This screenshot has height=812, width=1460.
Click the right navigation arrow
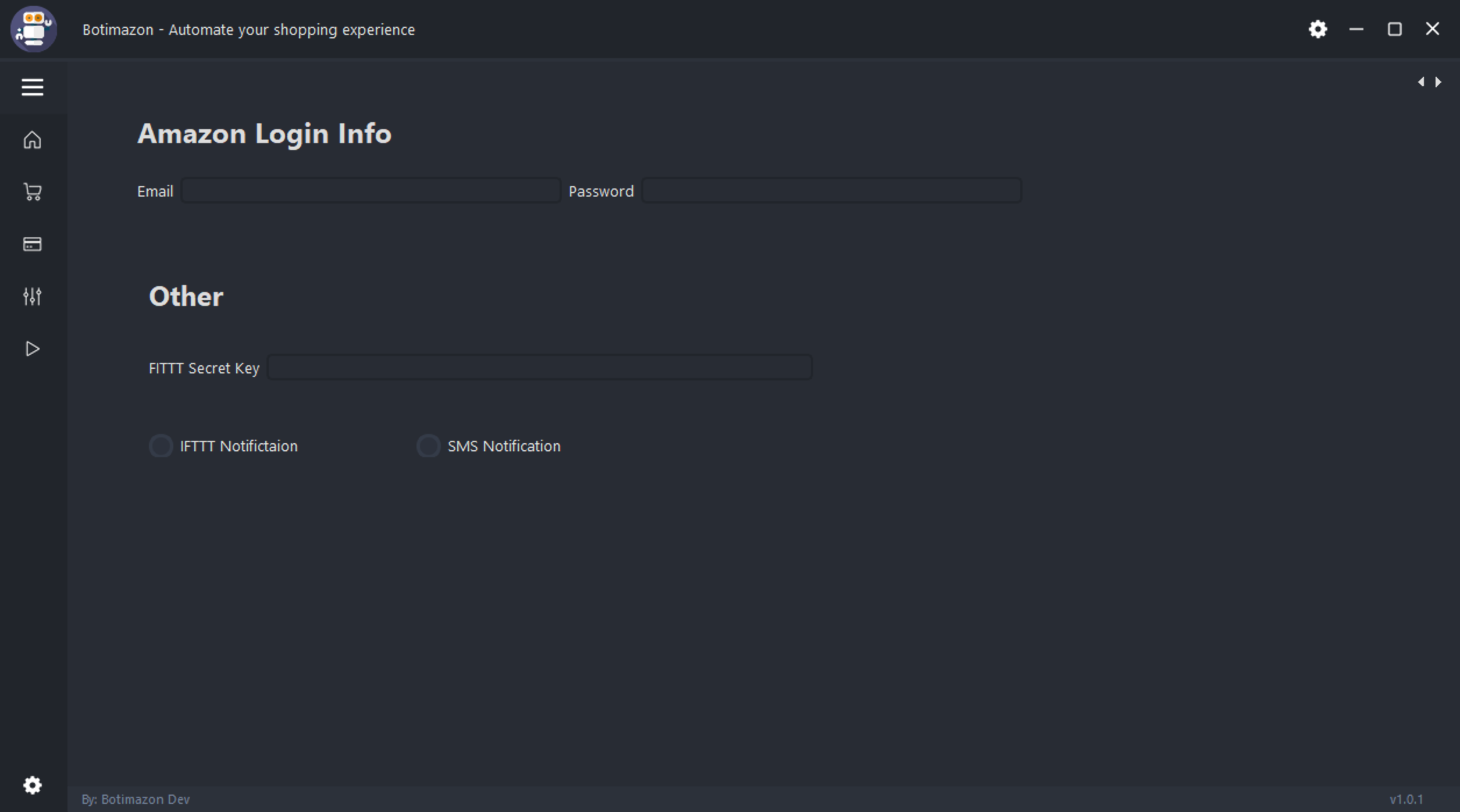1438,82
